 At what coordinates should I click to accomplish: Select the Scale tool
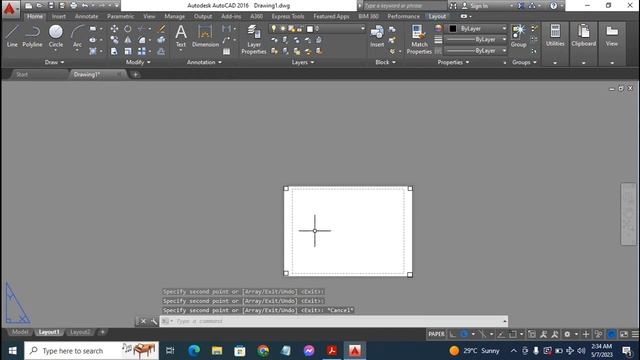point(128,51)
